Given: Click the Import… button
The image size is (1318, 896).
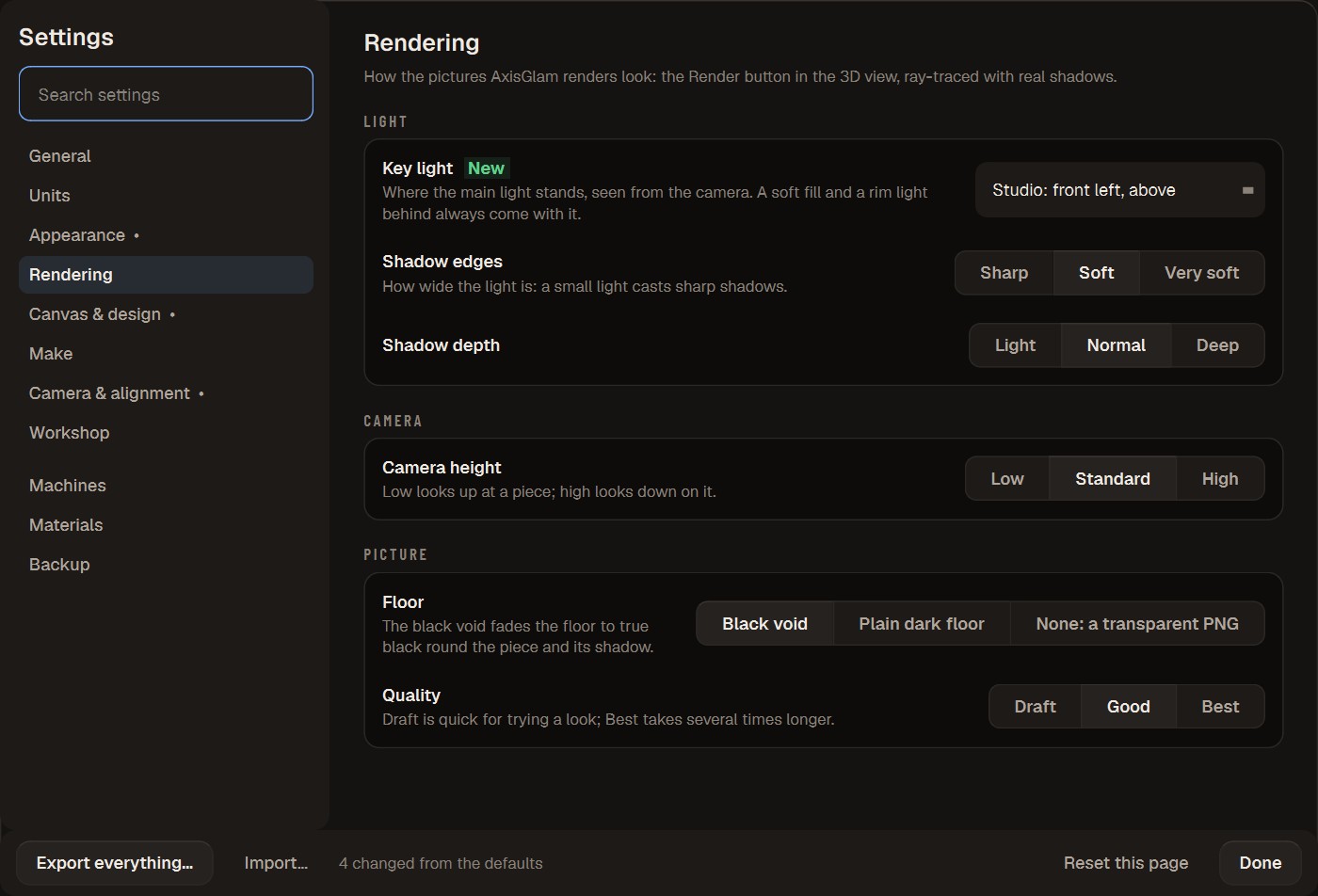Looking at the screenshot, I should tap(276, 863).
